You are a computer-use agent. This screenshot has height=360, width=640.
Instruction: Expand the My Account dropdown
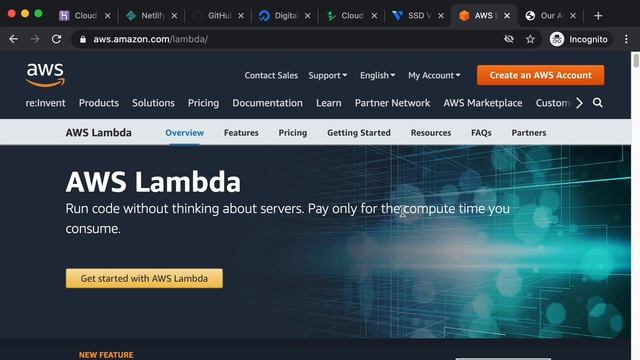click(x=434, y=76)
